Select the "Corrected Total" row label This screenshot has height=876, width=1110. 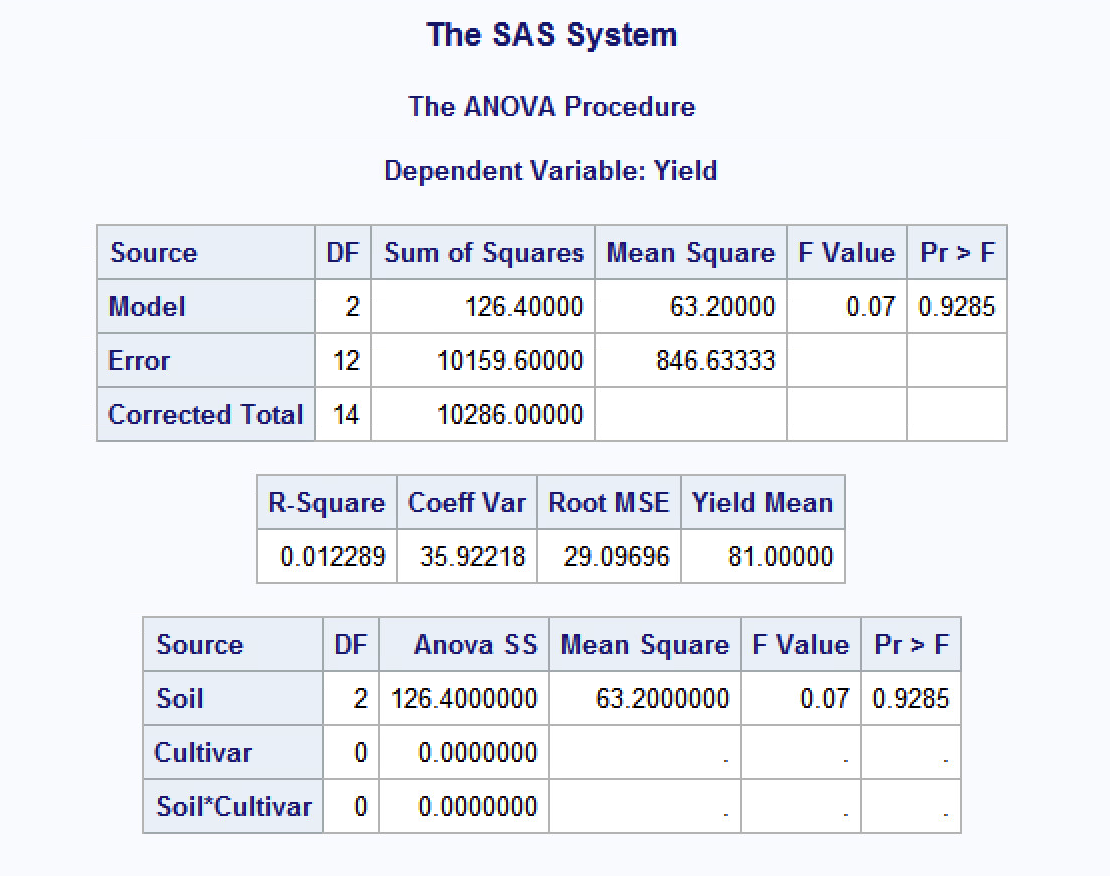coord(205,415)
